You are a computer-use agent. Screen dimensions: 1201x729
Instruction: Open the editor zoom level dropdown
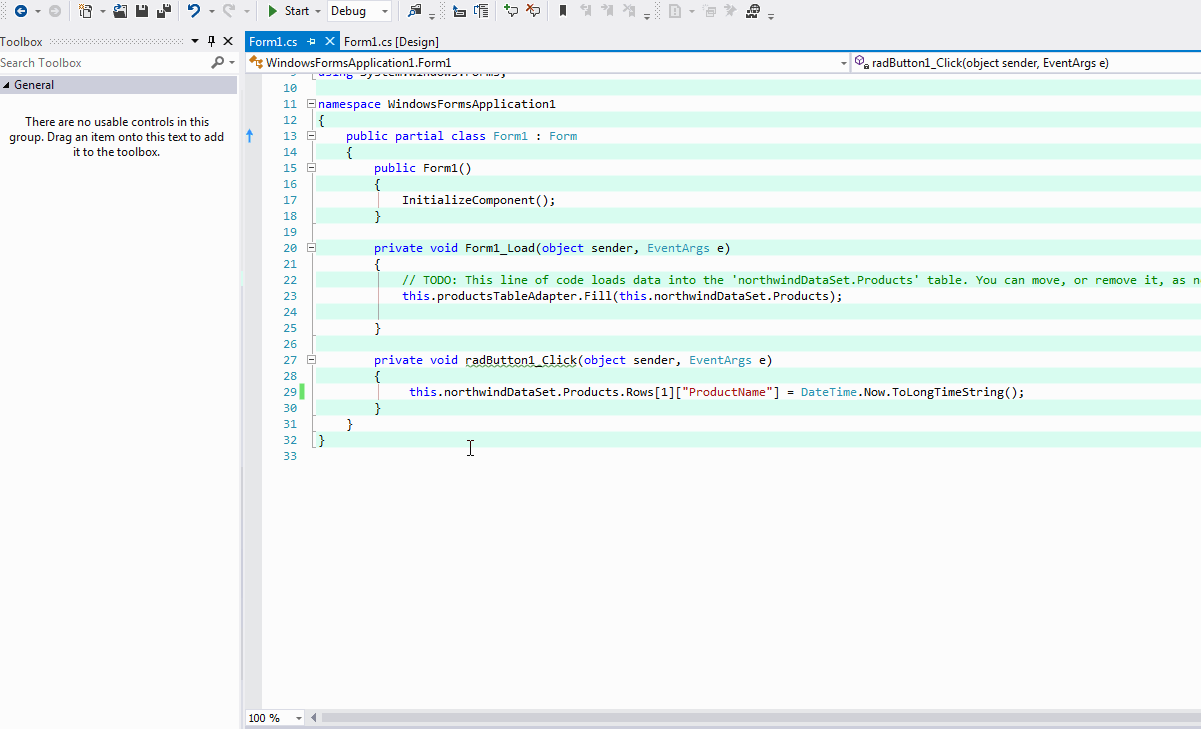pos(299,718)
